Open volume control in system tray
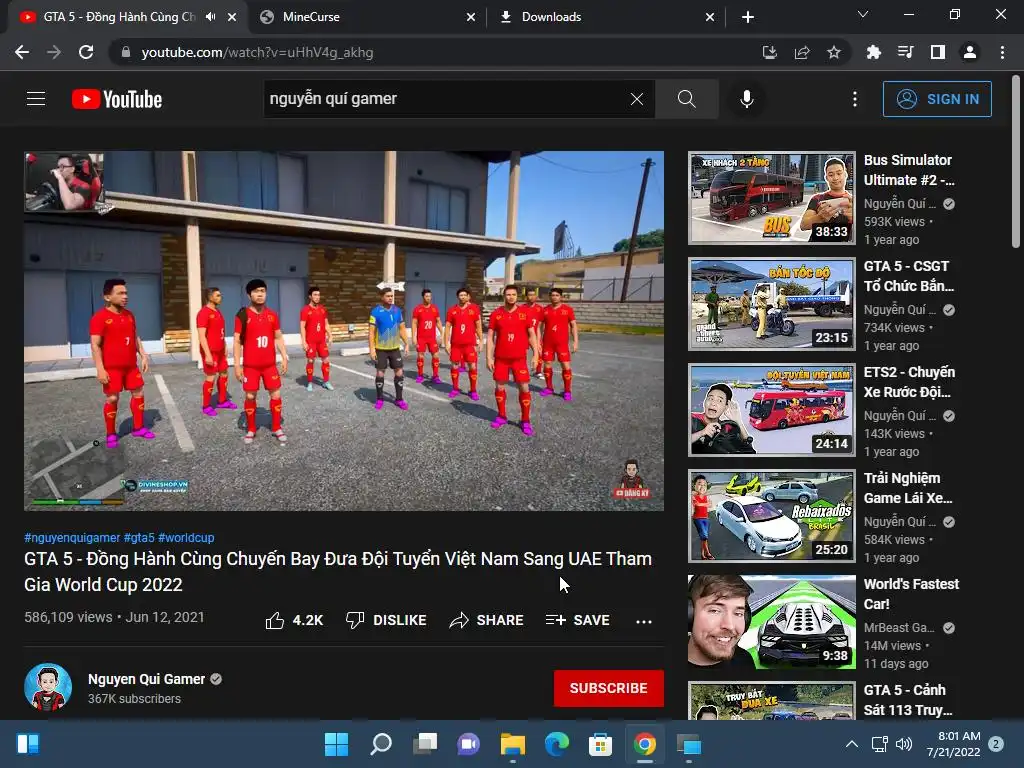The height and width of the screenshot is (768, 1024). (904, 744)
